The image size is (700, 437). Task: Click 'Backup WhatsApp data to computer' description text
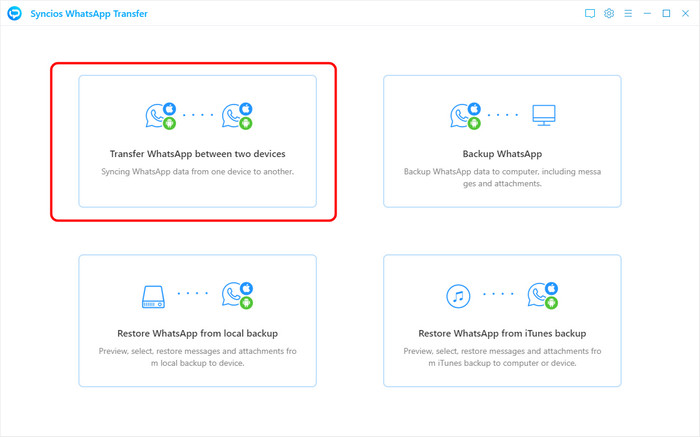502,177
